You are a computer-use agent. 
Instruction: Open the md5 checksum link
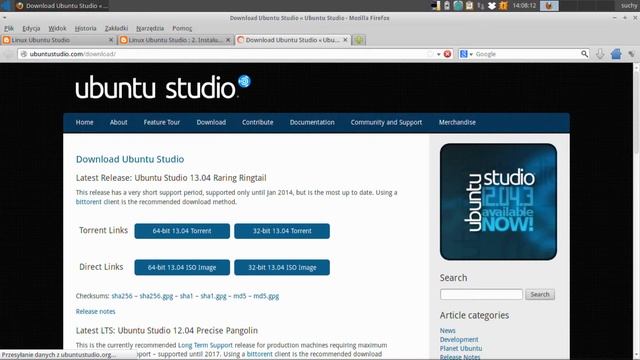coord(240,296)
